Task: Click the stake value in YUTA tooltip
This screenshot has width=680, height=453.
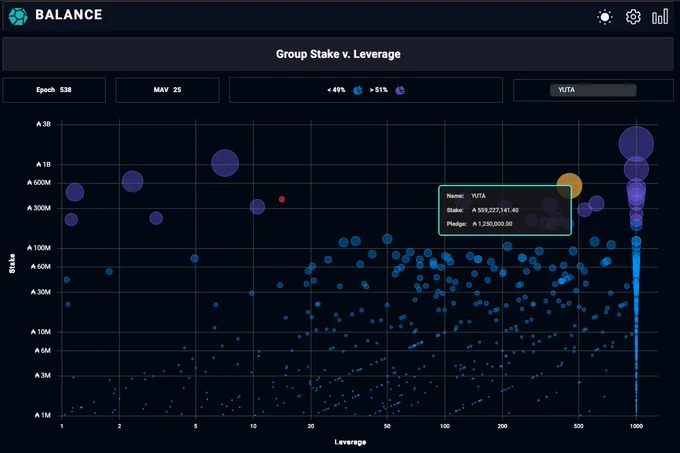Action: click(495, 210)
